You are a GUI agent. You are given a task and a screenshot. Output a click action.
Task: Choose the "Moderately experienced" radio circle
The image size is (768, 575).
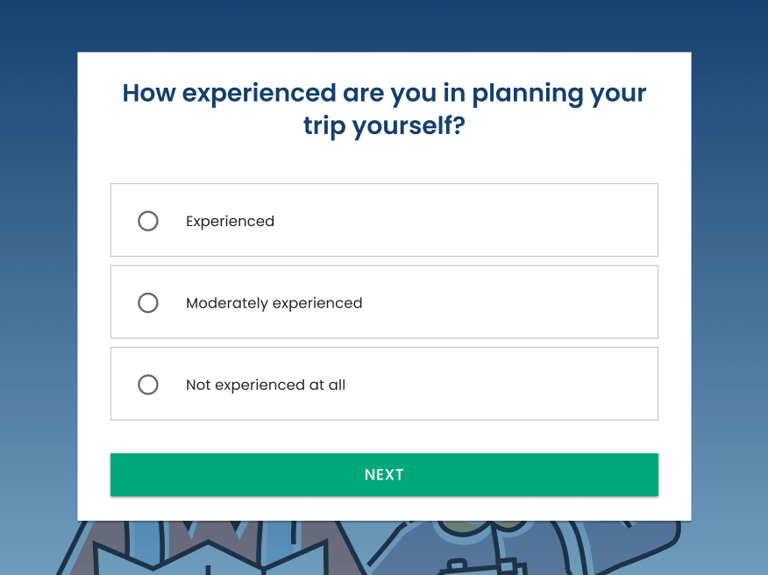pos(148,303)
